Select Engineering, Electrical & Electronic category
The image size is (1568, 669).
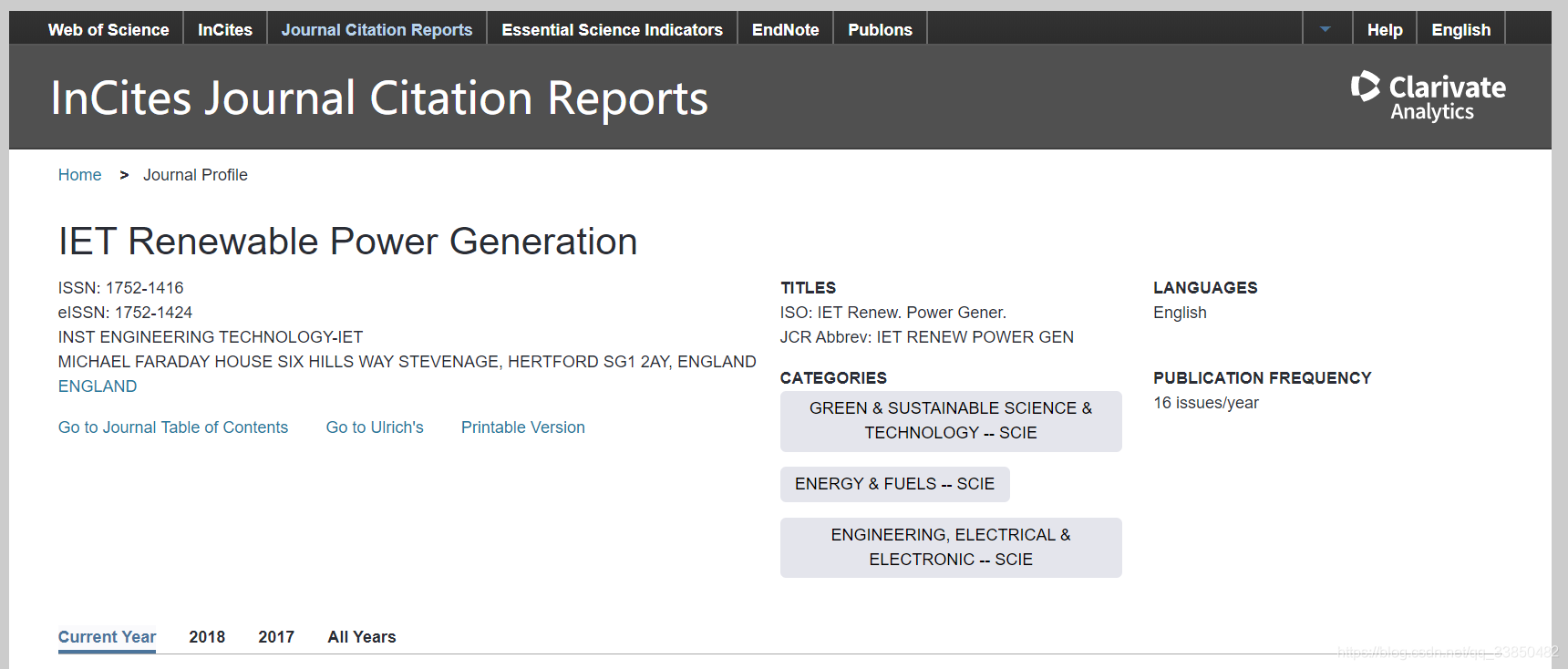click(x=951, y=547)
